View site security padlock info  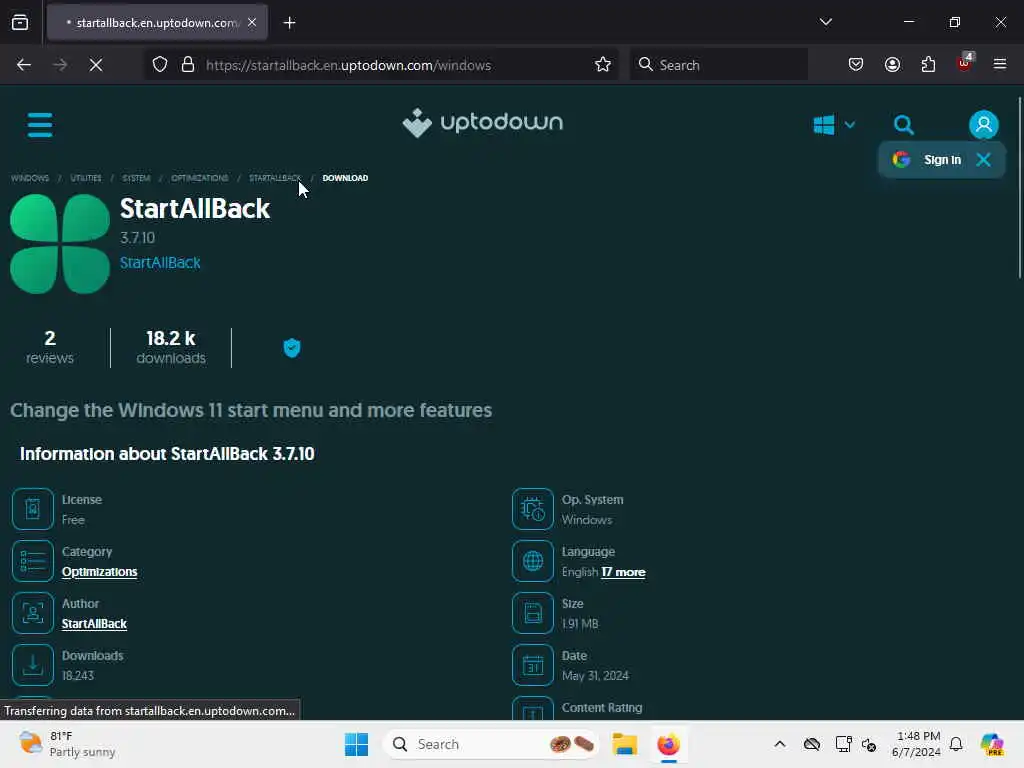point(188,65)
